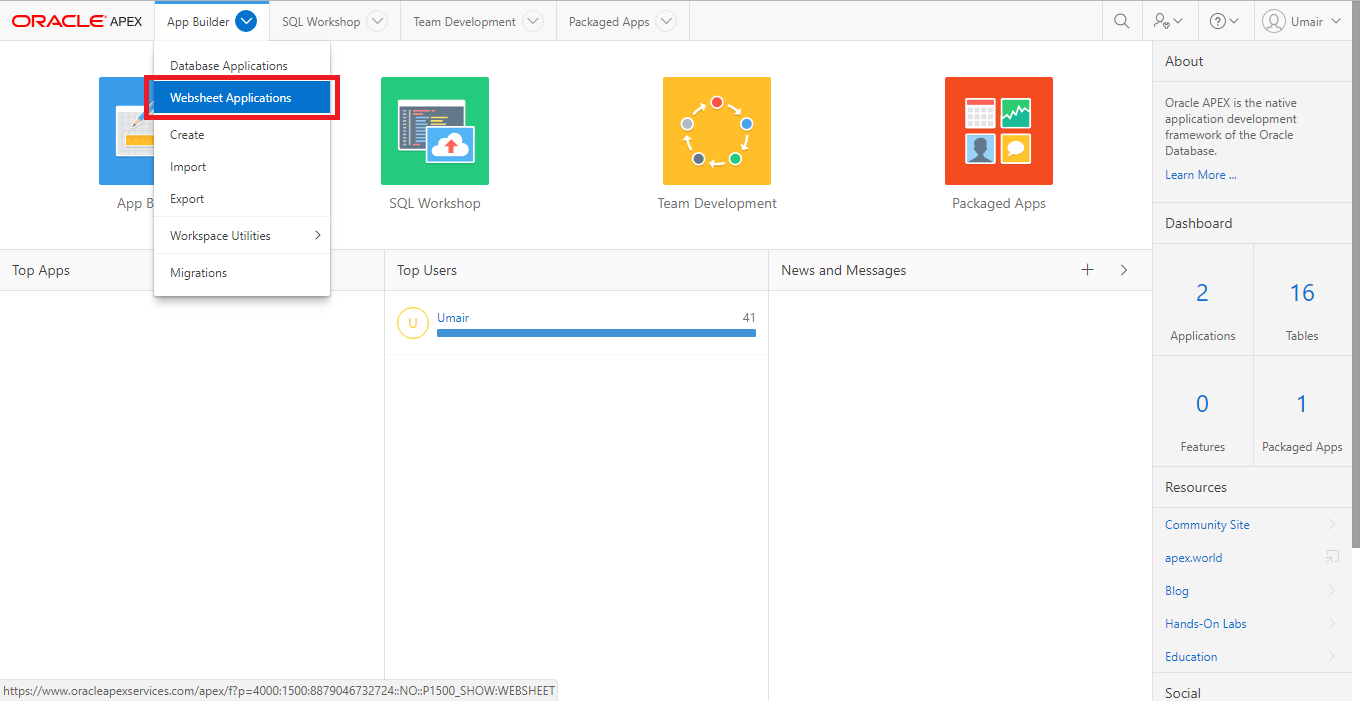1360x701 pixels.
Task: Open the Umair account menu
Action: (1302, 21)
